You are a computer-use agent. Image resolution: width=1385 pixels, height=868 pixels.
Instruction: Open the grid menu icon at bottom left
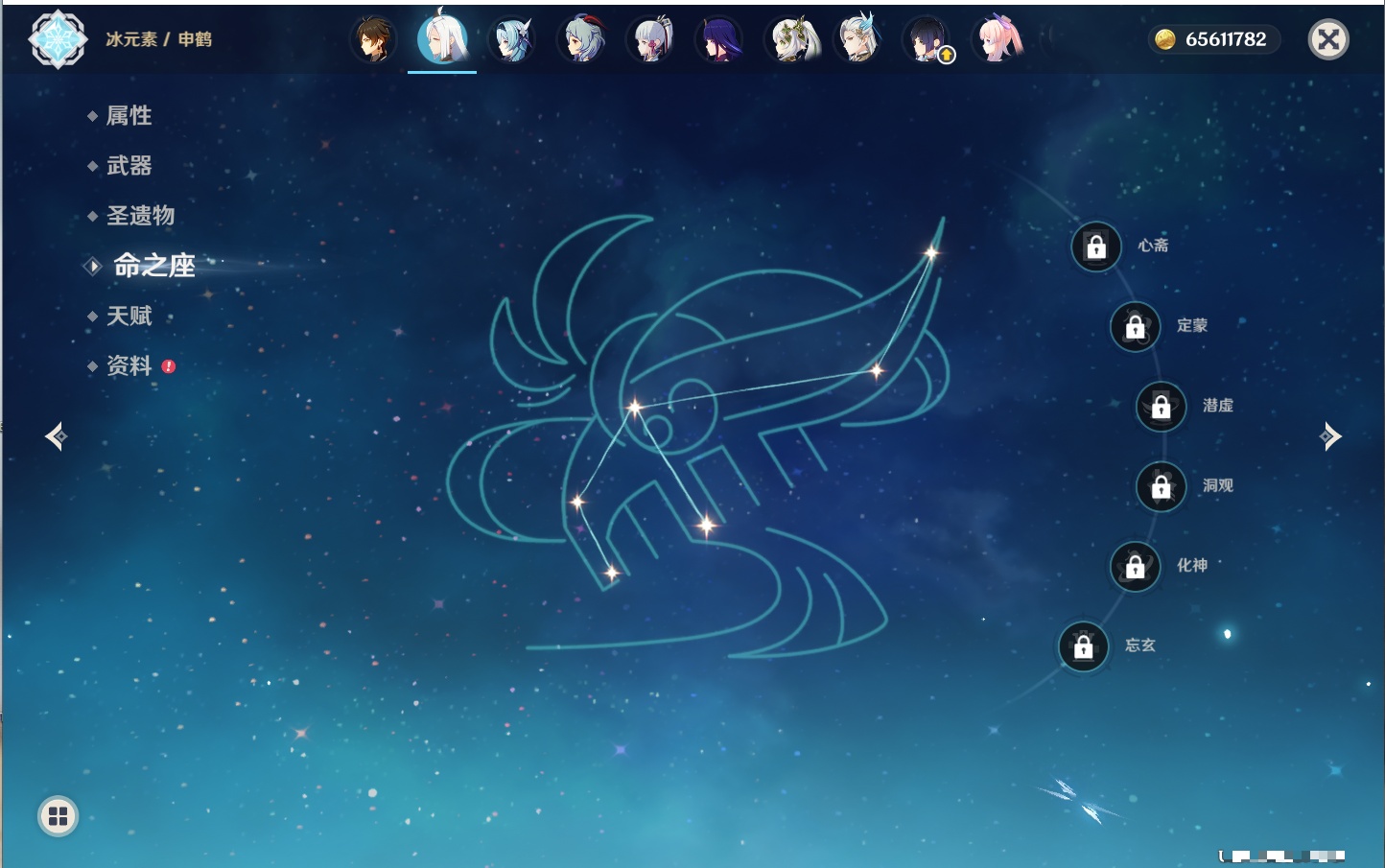(x=58, y=816)
